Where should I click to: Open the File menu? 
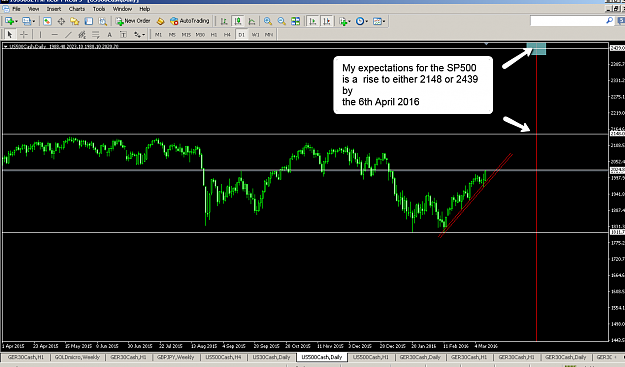(x=16, y=9)
